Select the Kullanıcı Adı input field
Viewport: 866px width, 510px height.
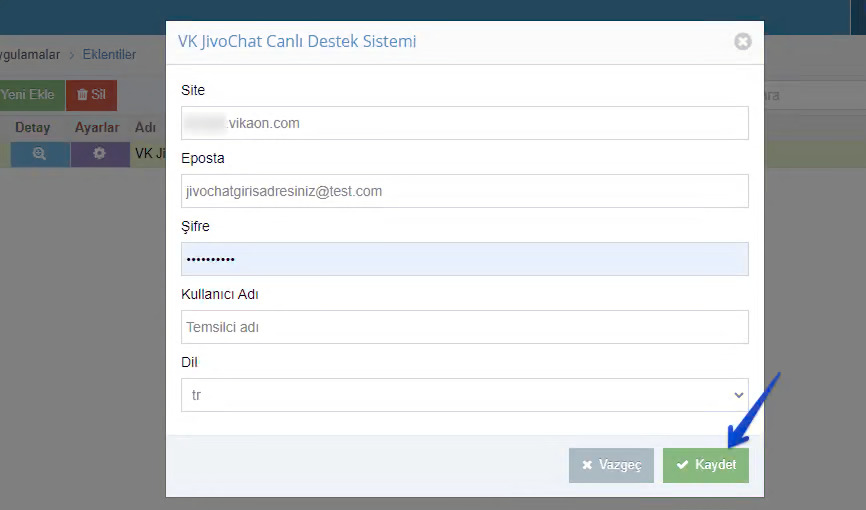[464, 327]
